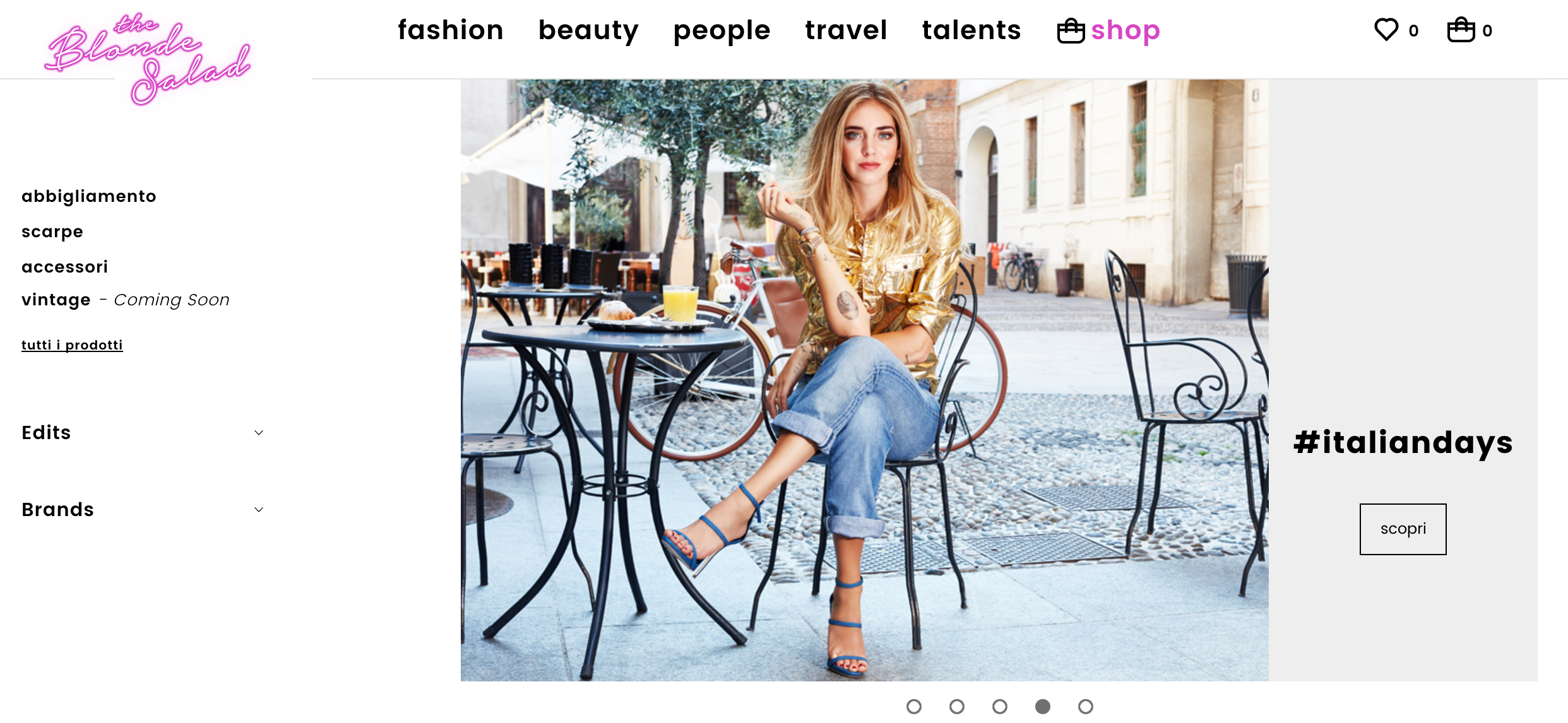Select the vintage category link
Image resolution: width=1568 pixels, height=723 pixels.
point(56,300)
